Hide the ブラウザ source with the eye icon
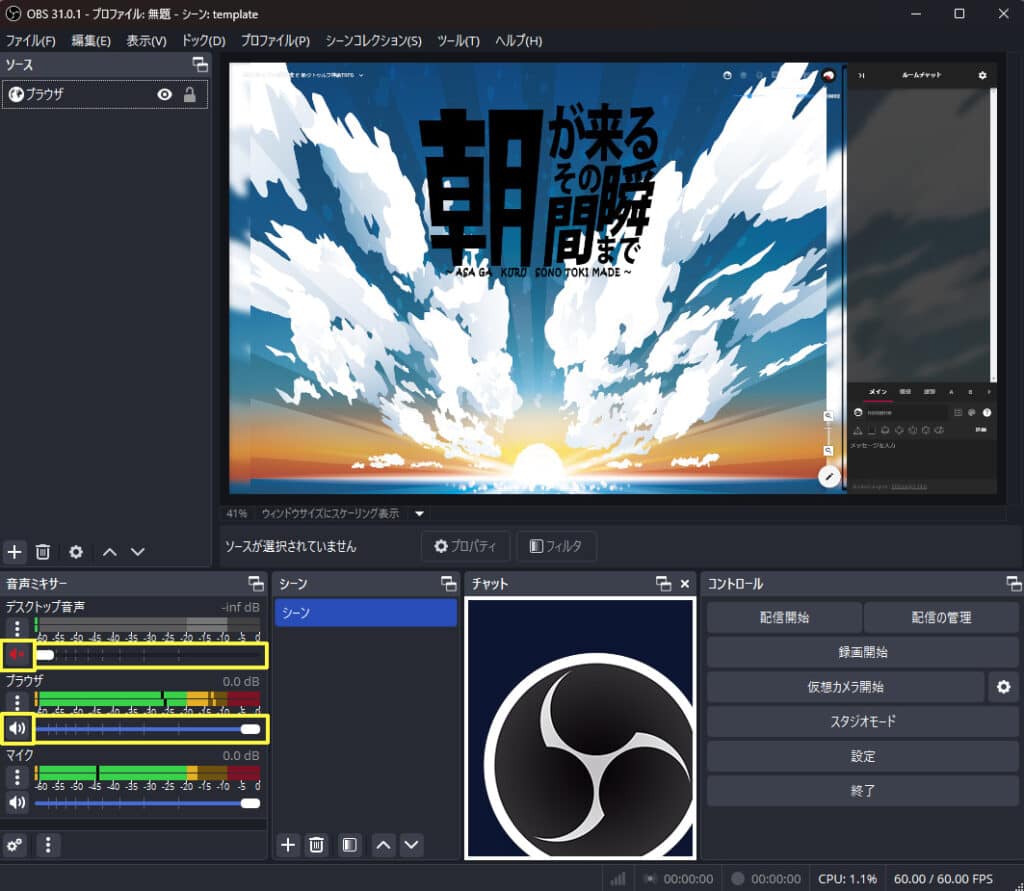Image resolution: width=1024 pixels, height=891 pixels. tap(164, 95)
